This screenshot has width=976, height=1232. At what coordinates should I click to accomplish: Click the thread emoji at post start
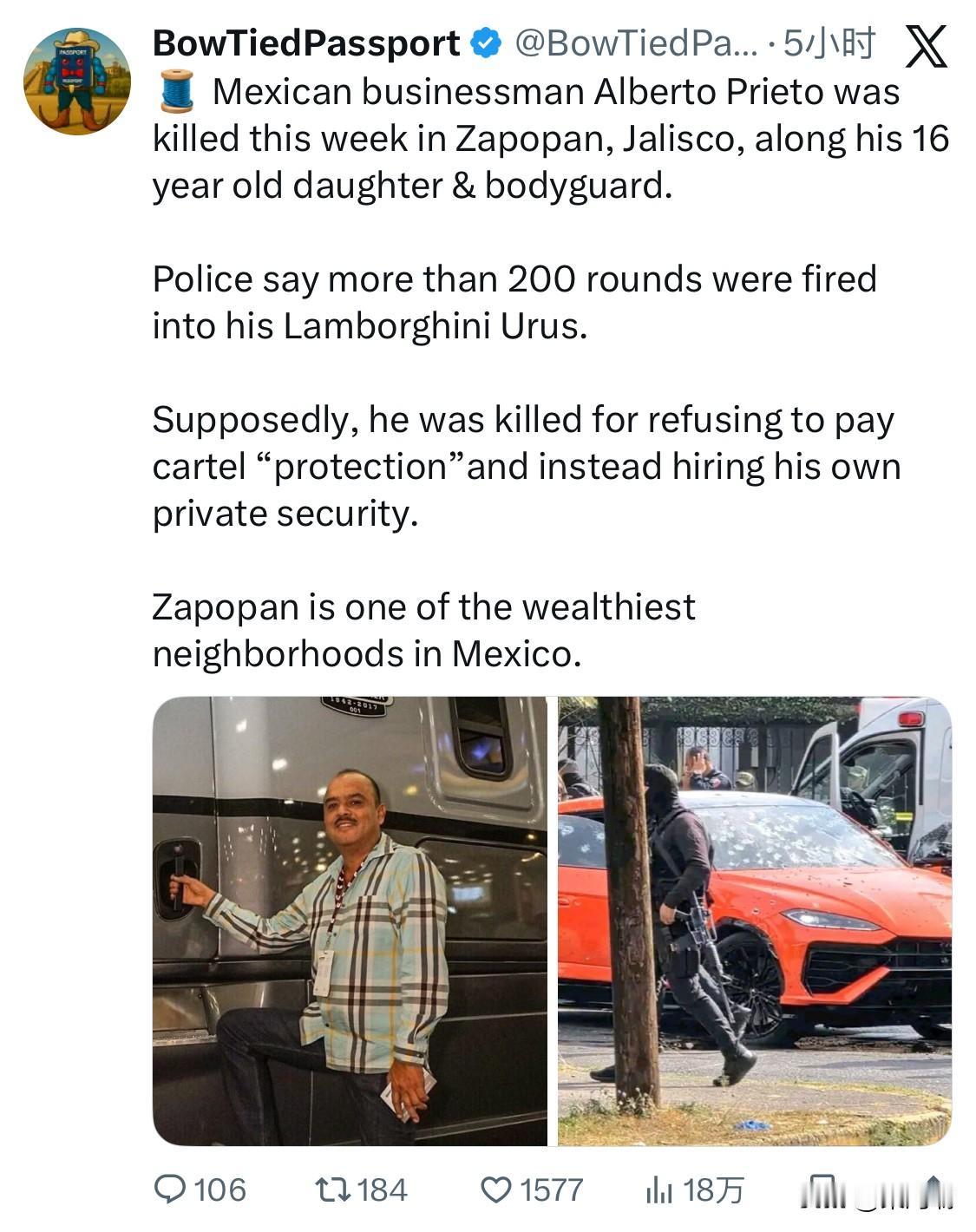coord(177,90)
